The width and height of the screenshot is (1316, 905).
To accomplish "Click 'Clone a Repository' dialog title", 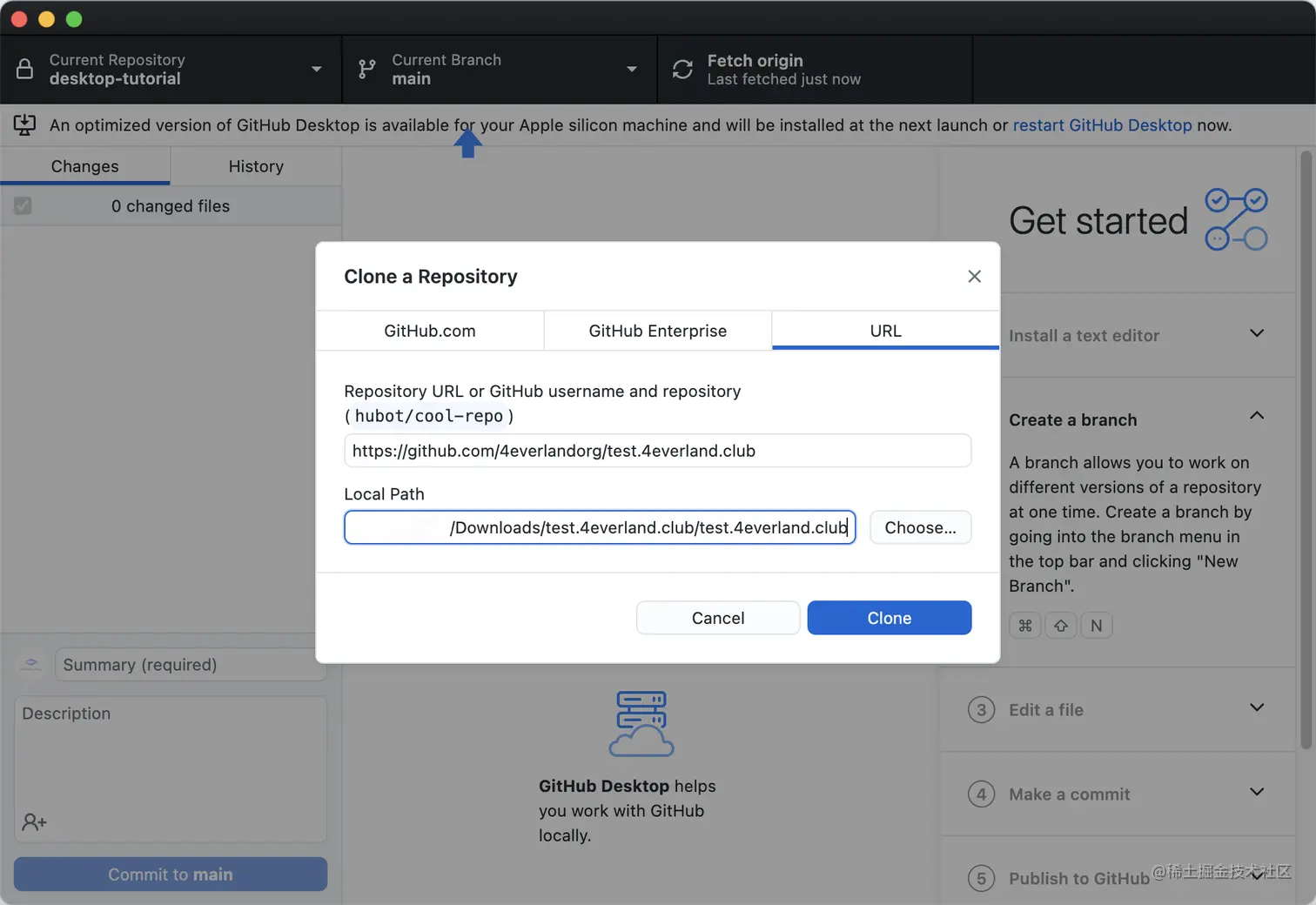I will [431, 277].
